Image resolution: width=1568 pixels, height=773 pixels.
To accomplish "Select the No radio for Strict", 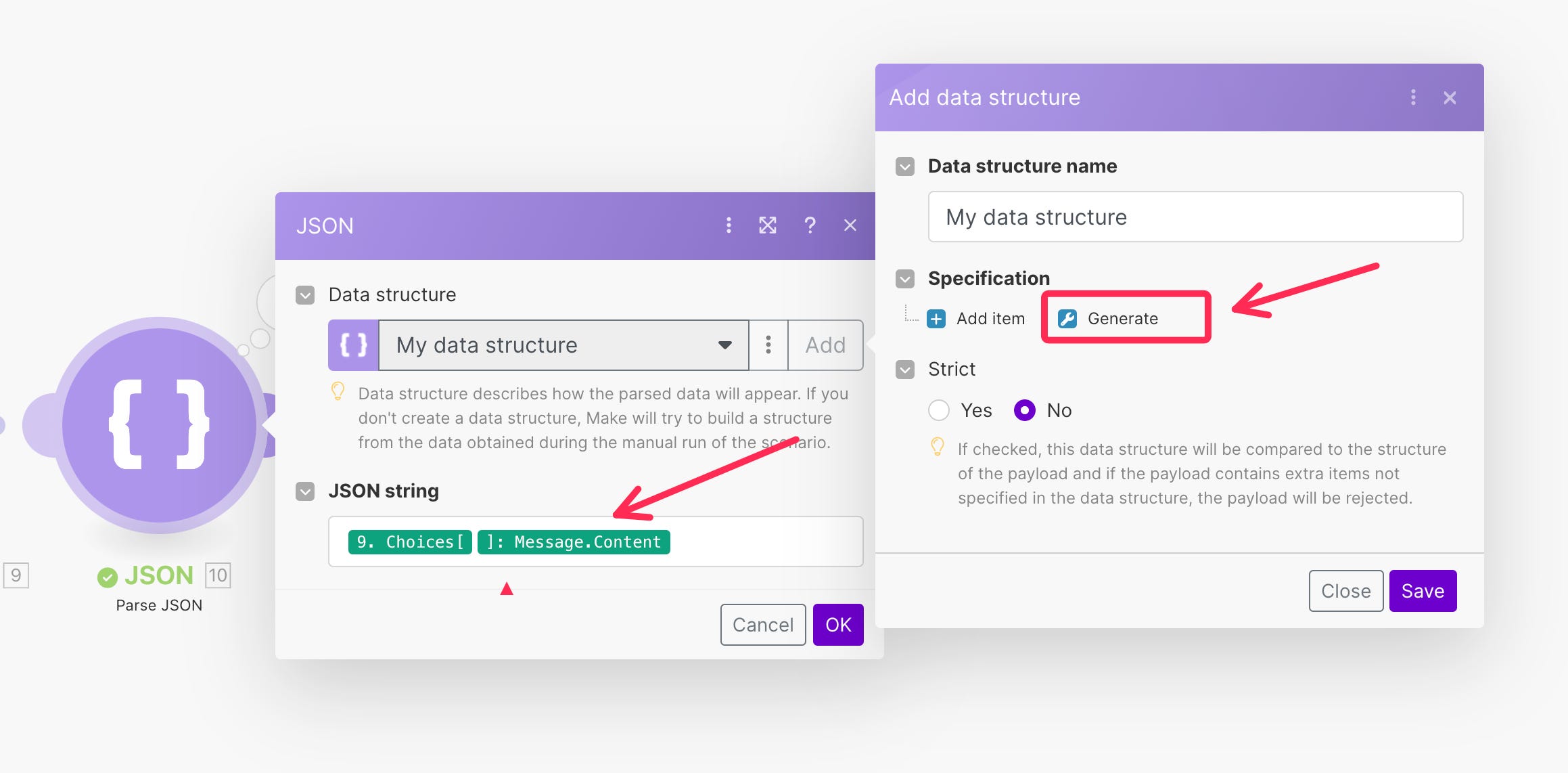I will [1024, 410].
